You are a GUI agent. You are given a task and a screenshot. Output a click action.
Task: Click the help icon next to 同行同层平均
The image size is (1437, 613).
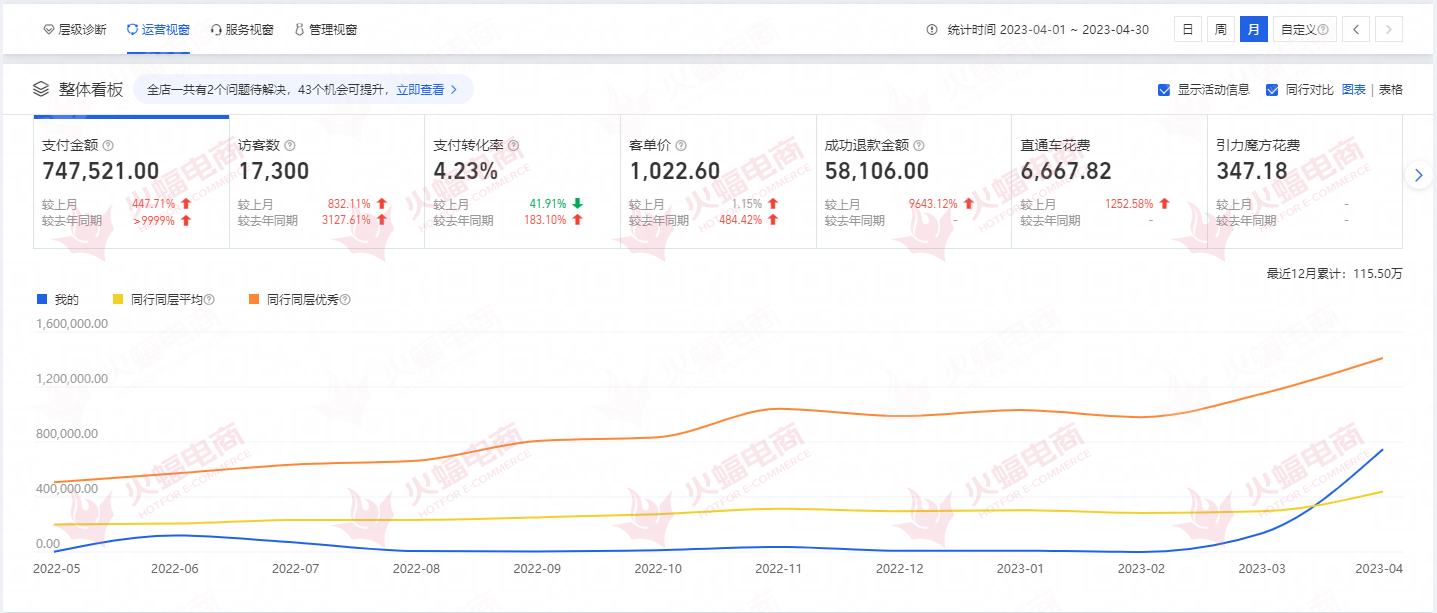[x=210, y=300]
